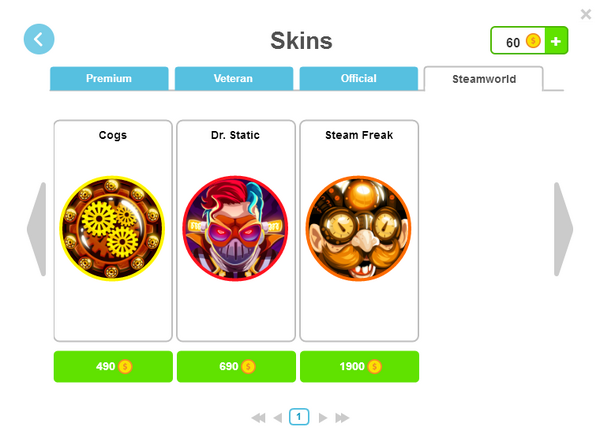Select the Cogs gear skin thumbnail

pos(112,228)
